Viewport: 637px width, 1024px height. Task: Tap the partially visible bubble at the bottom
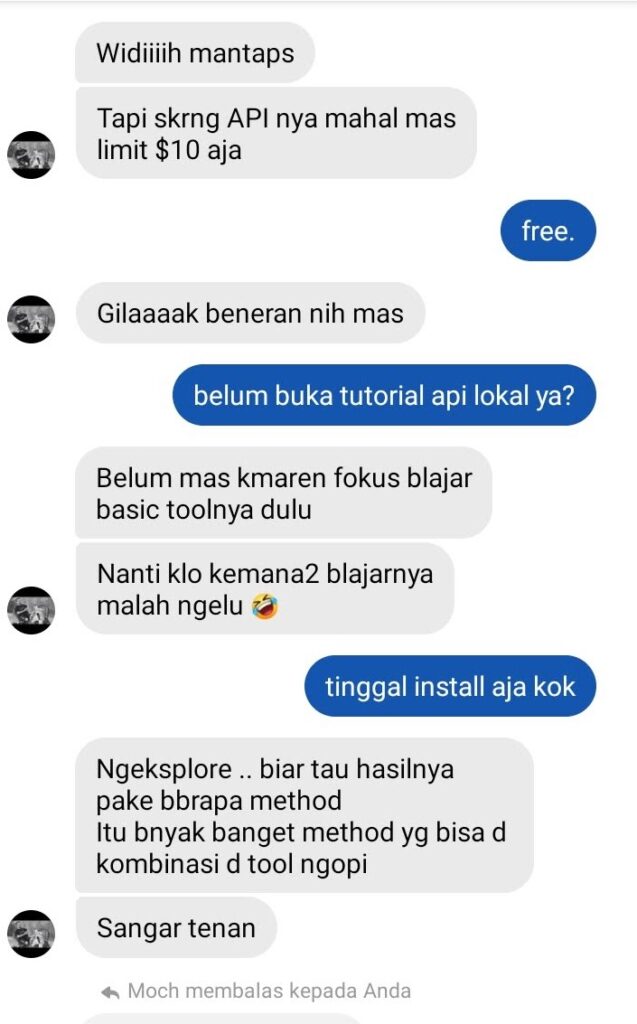point(222,1019)
